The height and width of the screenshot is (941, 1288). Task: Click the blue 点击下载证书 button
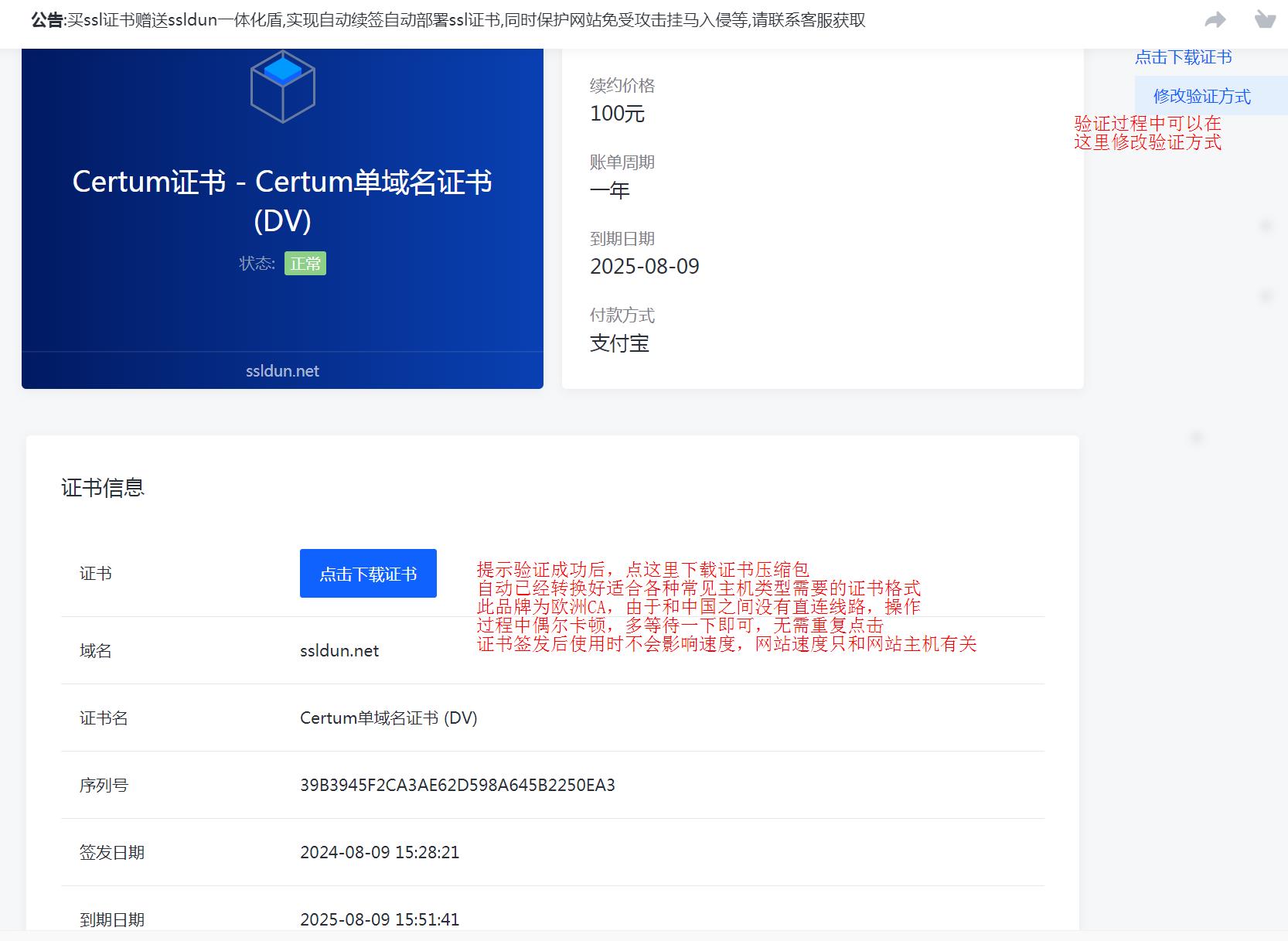point(368,574)
